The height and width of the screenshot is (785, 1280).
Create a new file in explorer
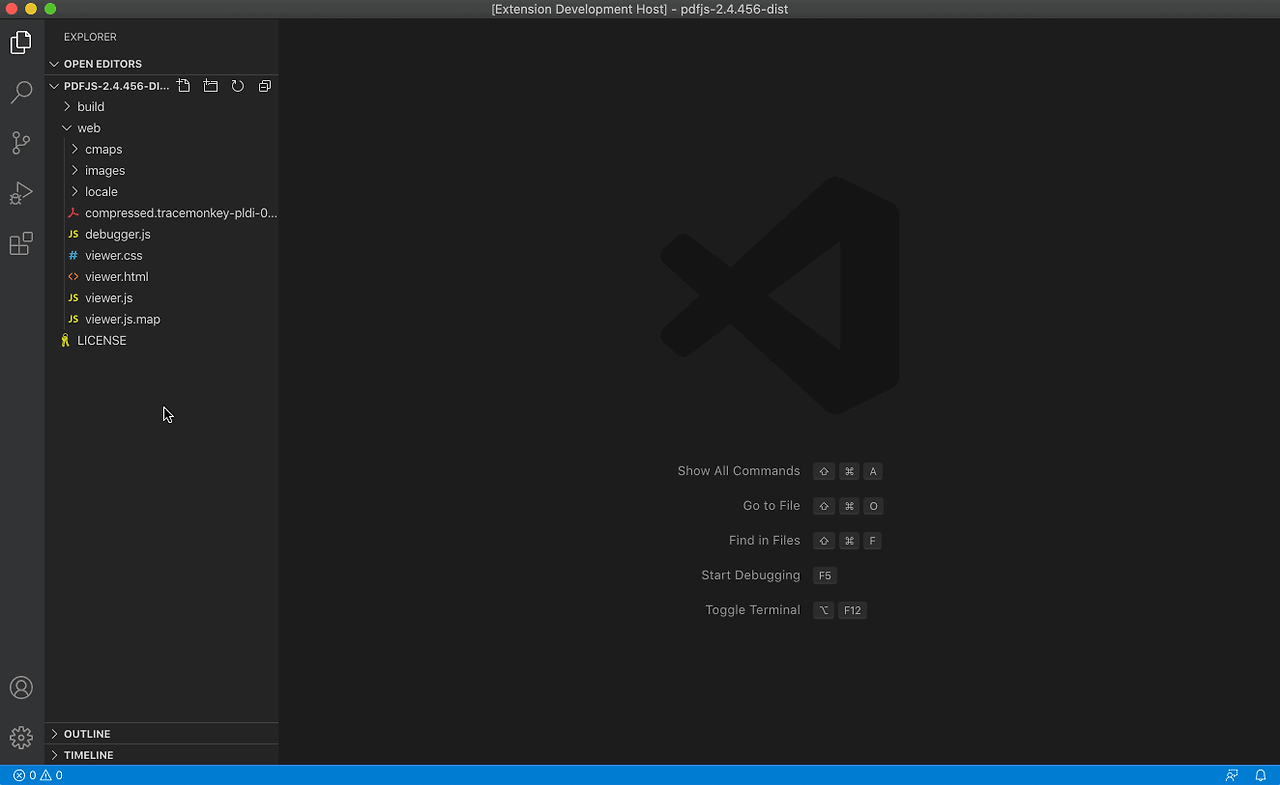[184, 86]
